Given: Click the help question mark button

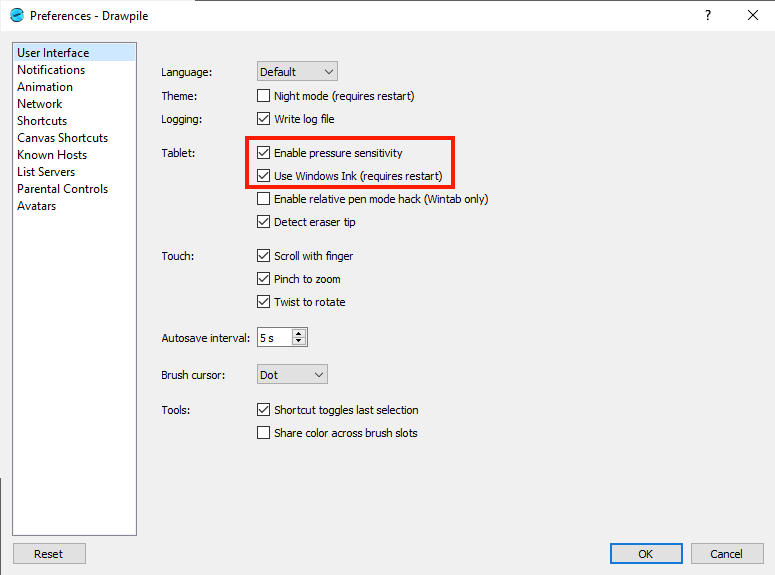Looking at the screenshot, I should 708,15.
